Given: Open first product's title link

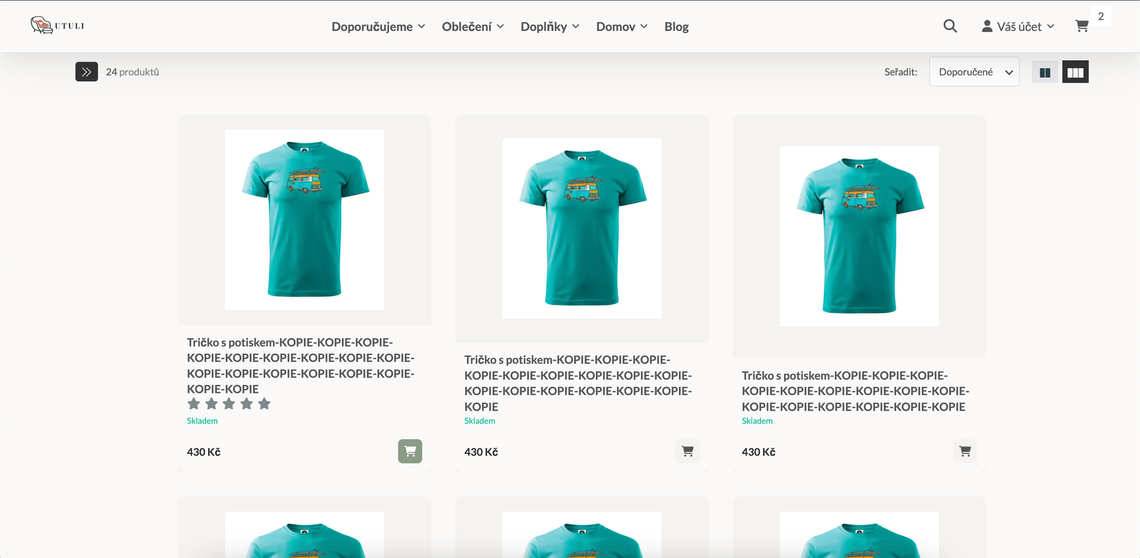Looking at the screenshot, I should pos(300,365).
